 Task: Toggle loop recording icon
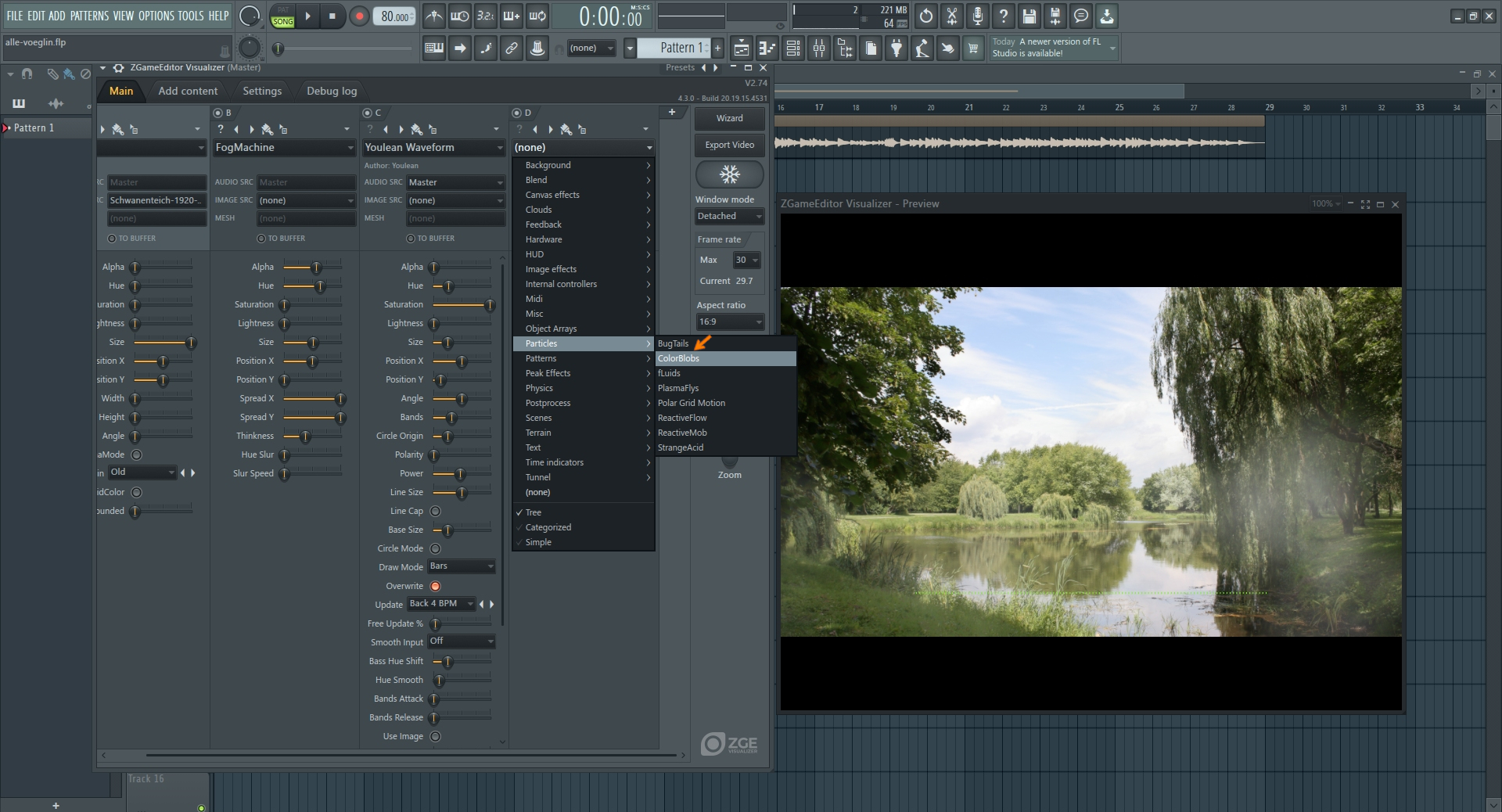click(x=537, y=16)
